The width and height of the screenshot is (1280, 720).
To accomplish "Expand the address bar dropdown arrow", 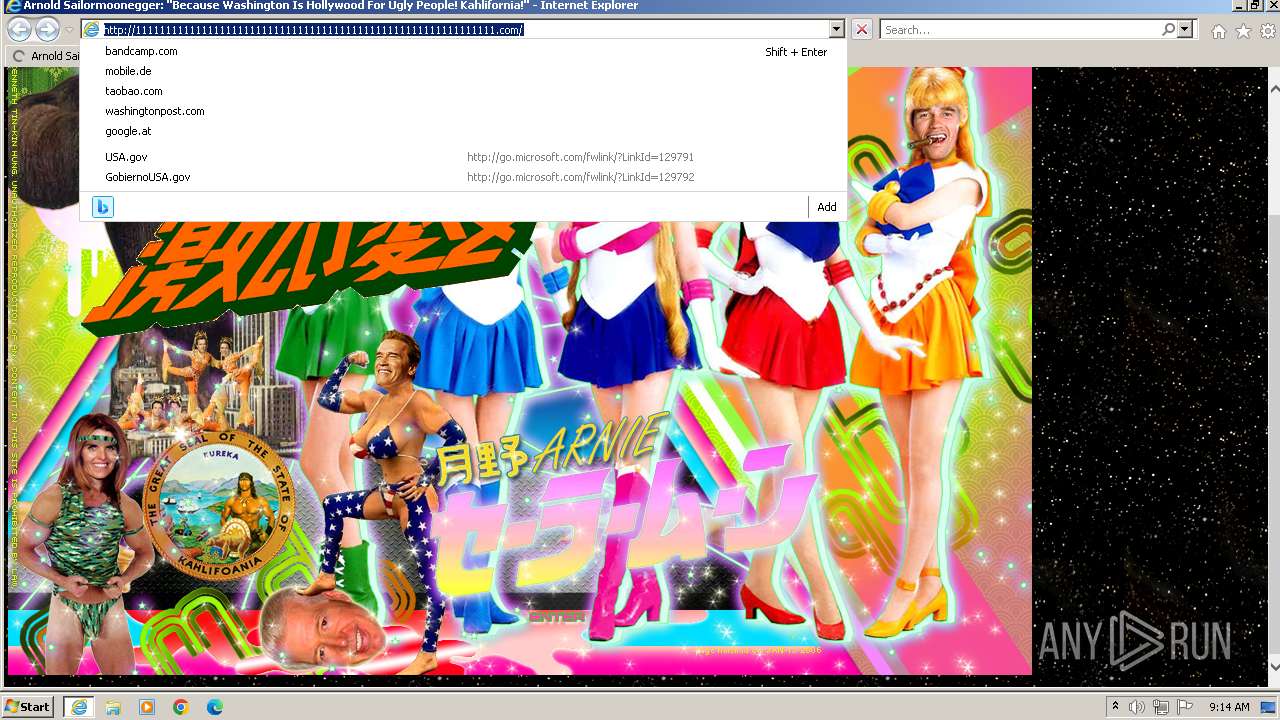I will pyautogui.click(x=837, y=30).
